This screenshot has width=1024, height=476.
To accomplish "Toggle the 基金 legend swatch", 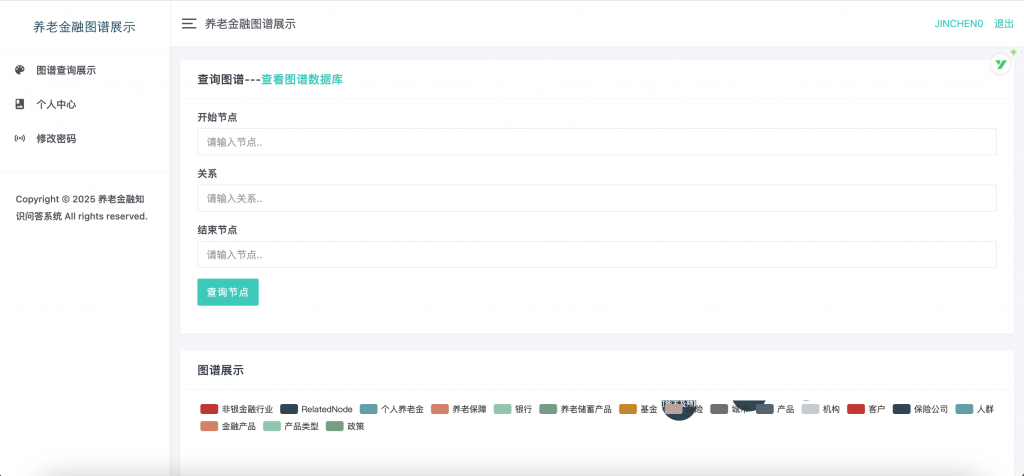I will (628, 409).
